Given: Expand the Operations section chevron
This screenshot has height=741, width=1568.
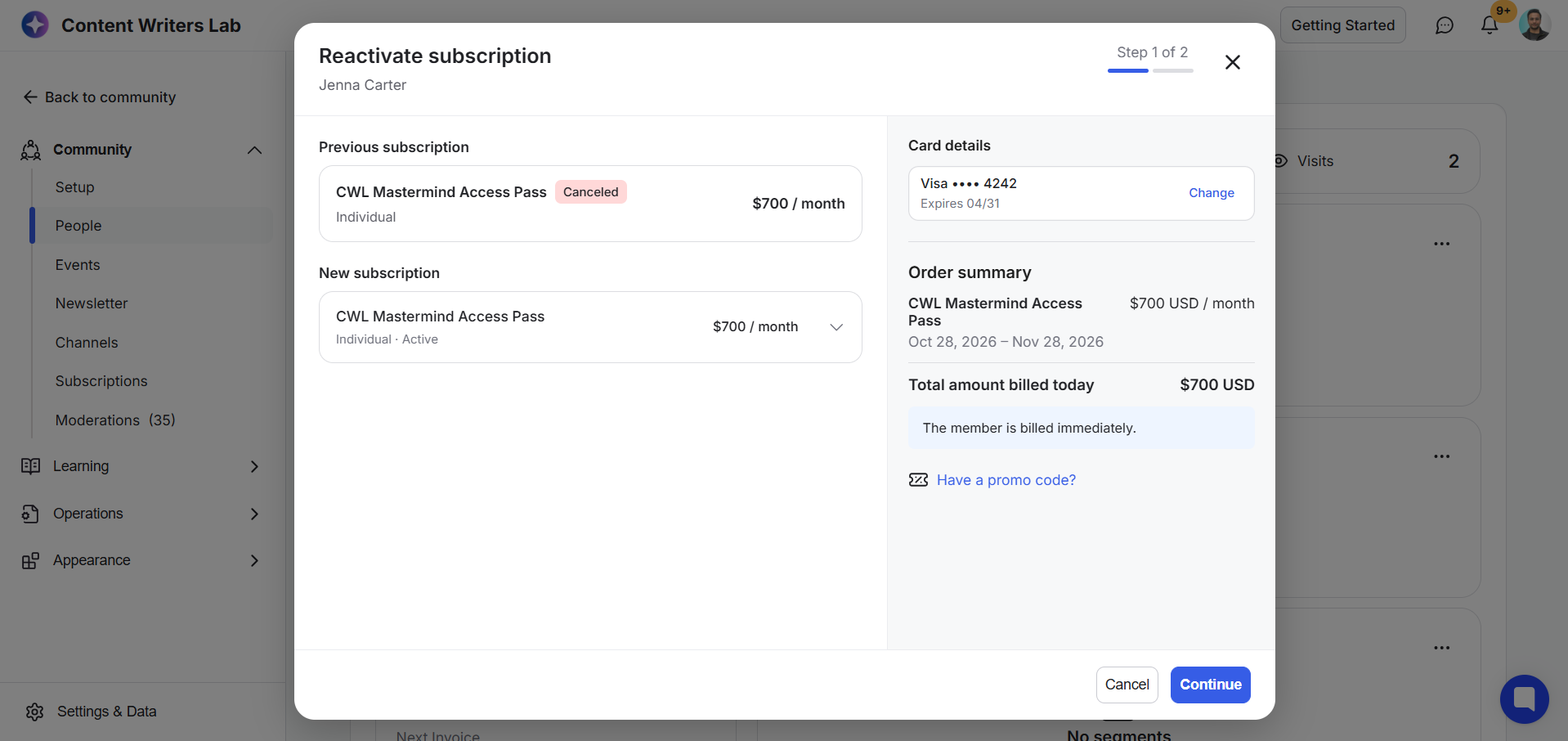Looking at the screenshot, I should tap(254, 514).
